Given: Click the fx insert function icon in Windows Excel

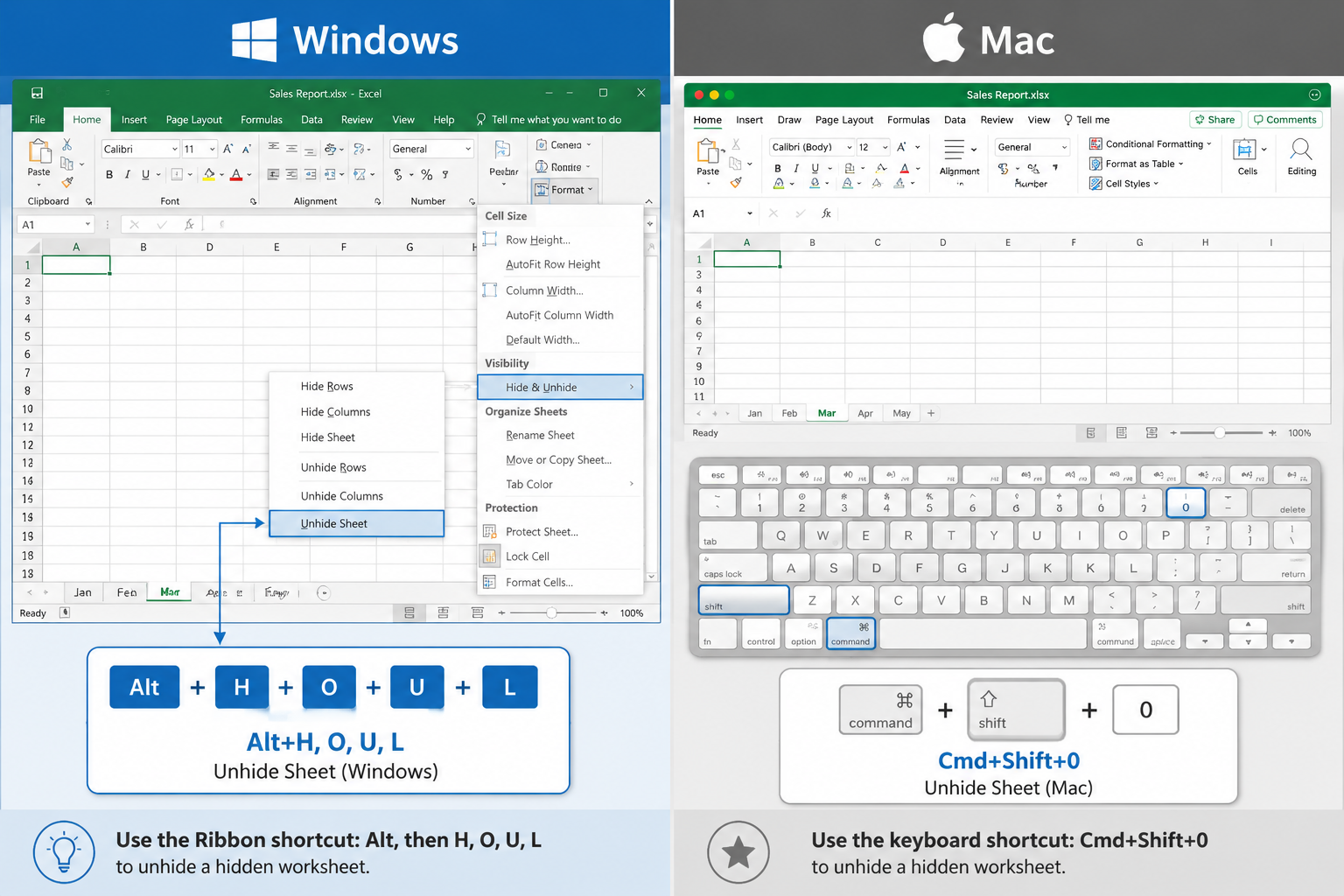Looking at the screenshot, I should (188, 225).
